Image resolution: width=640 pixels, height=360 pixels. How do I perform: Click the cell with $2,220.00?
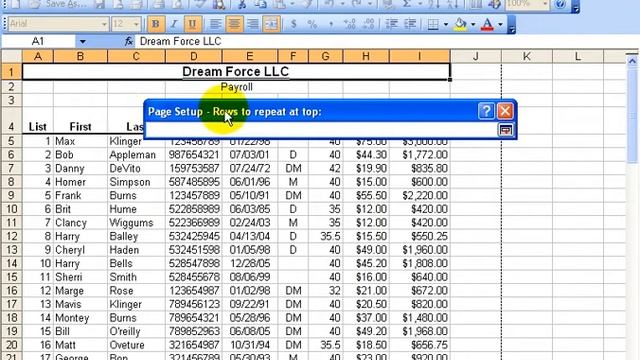420,196
